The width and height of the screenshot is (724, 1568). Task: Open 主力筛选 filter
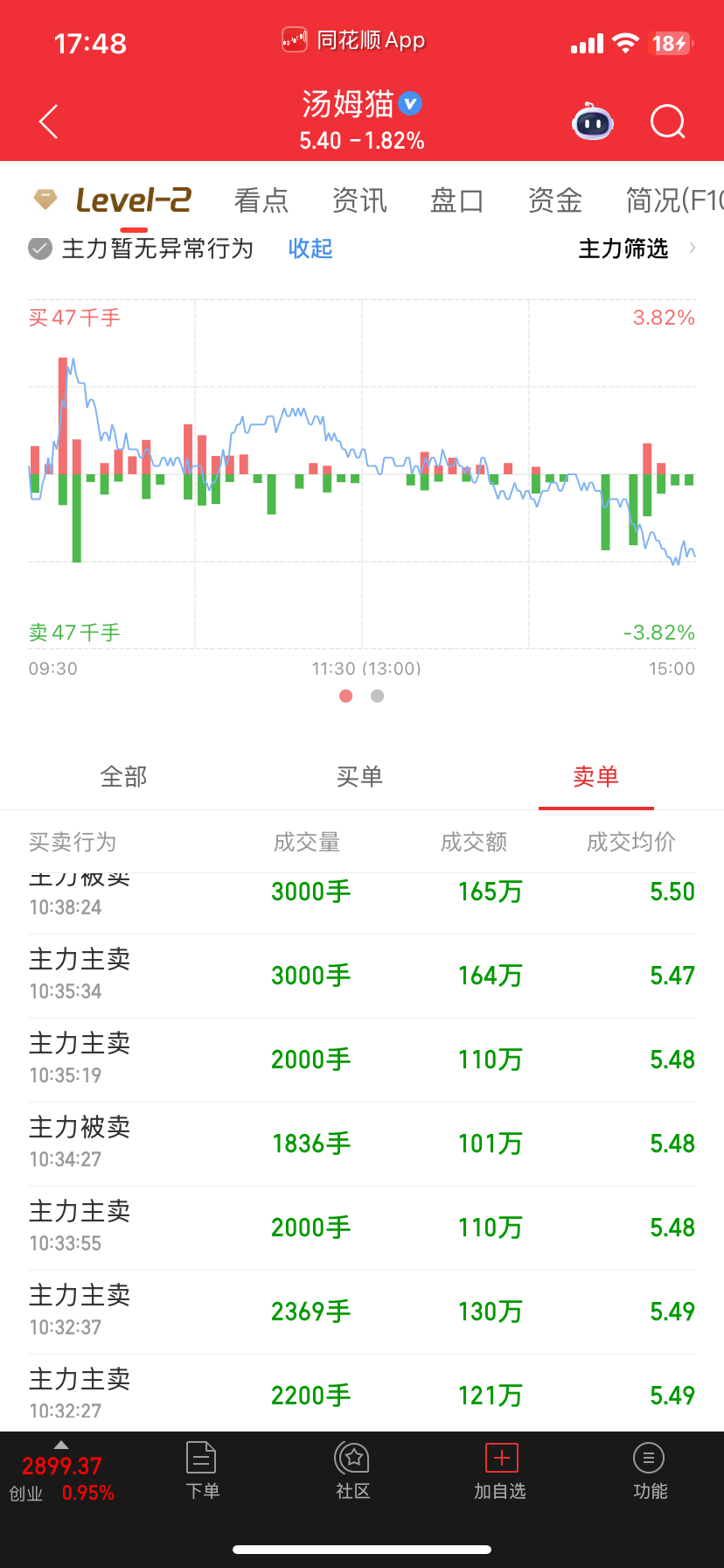pos(623,248)
